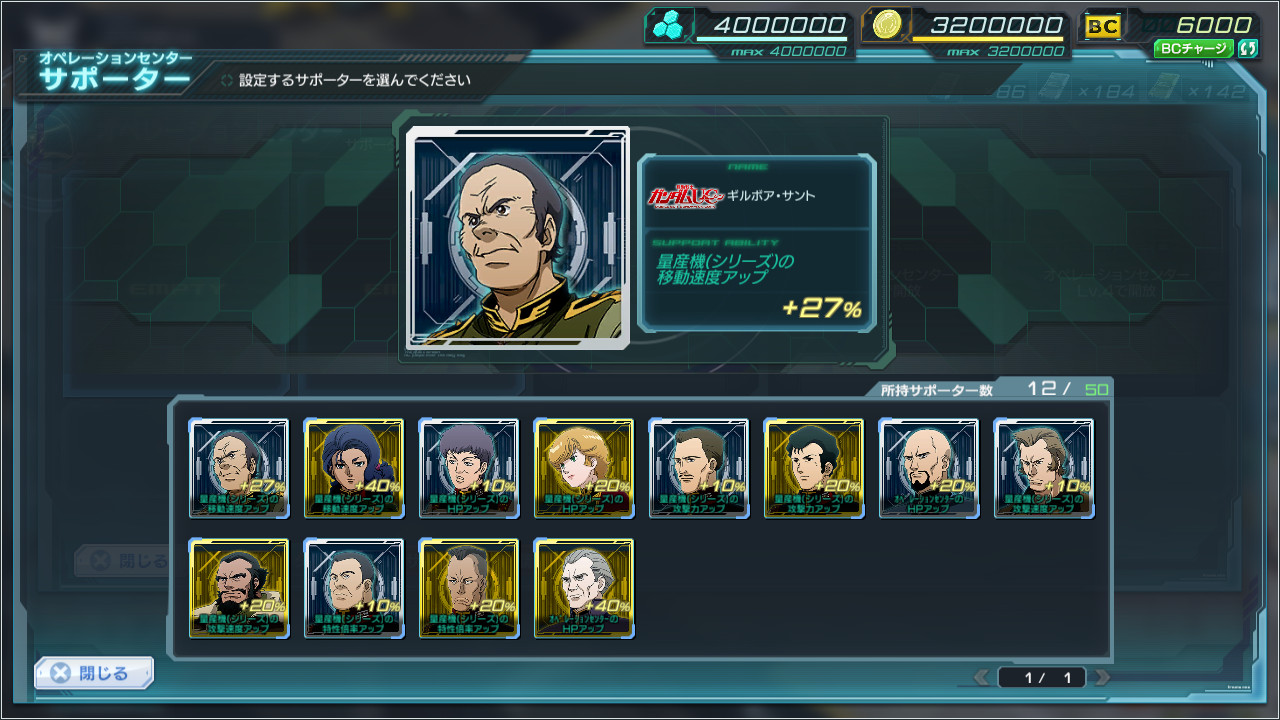Choose the blonde woman supporter +20%

pyautogui.click(x=584, y=468)
